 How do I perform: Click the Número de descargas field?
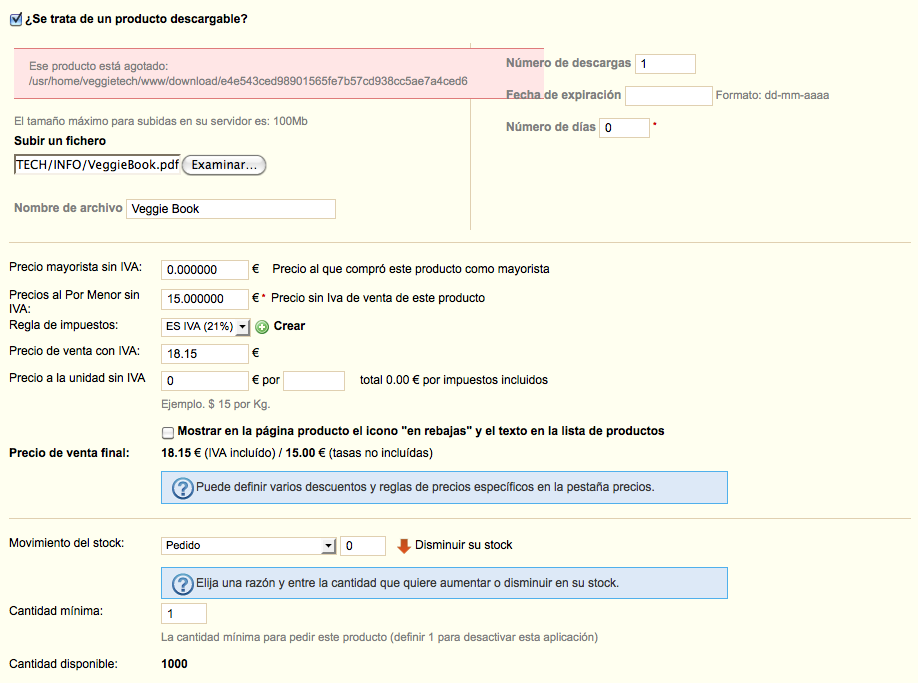(x=665, y=64)
